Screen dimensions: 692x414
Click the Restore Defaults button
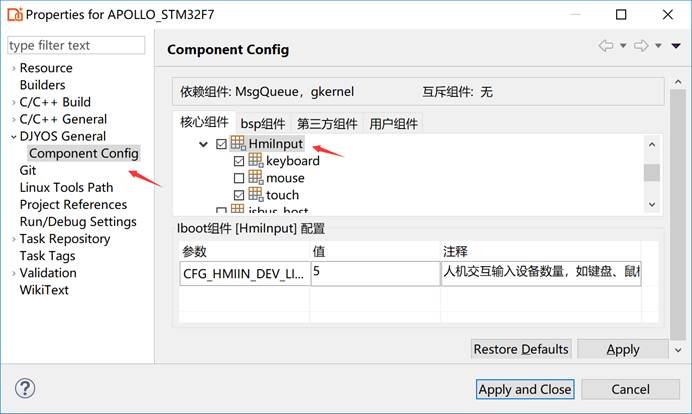[x=521, y=349]
